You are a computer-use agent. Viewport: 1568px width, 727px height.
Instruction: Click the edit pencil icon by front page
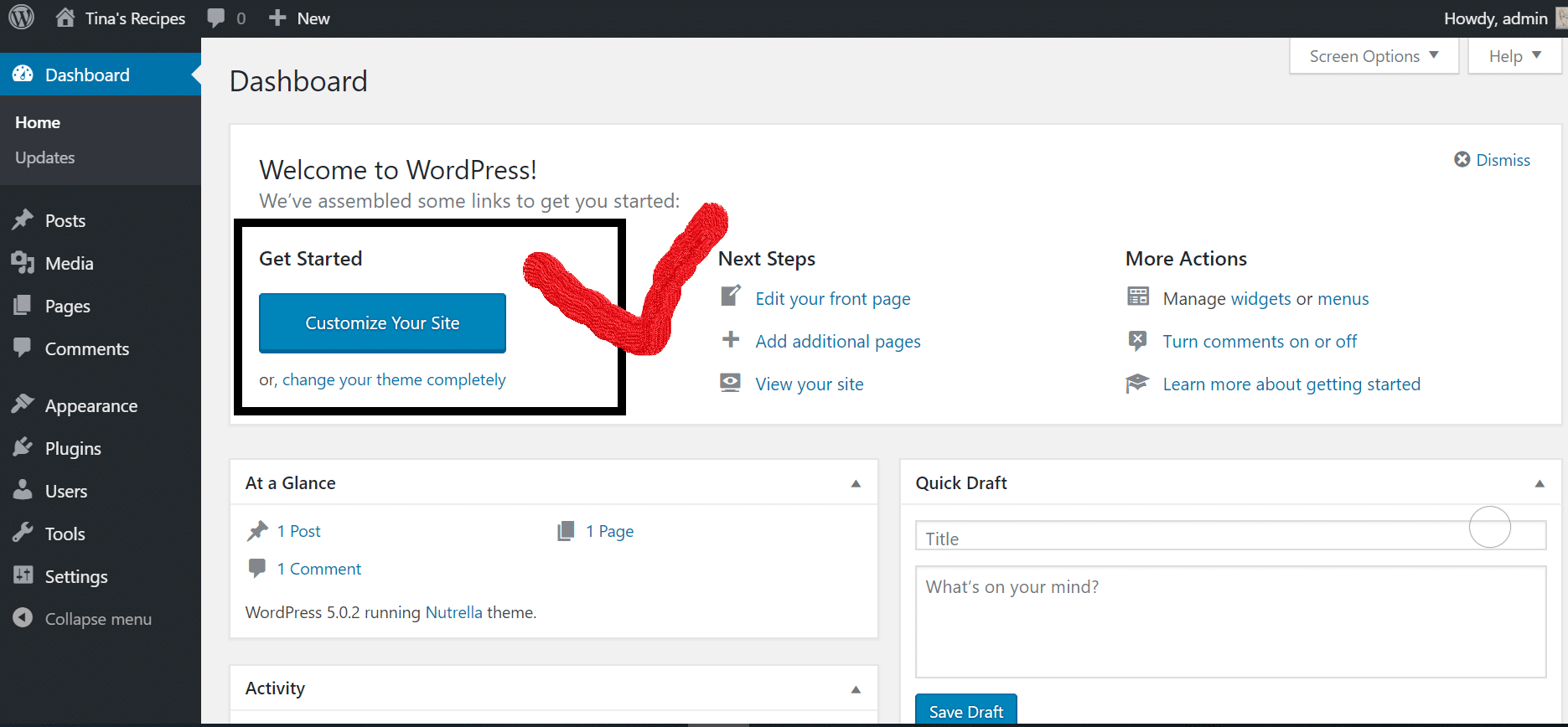(731, 296)
